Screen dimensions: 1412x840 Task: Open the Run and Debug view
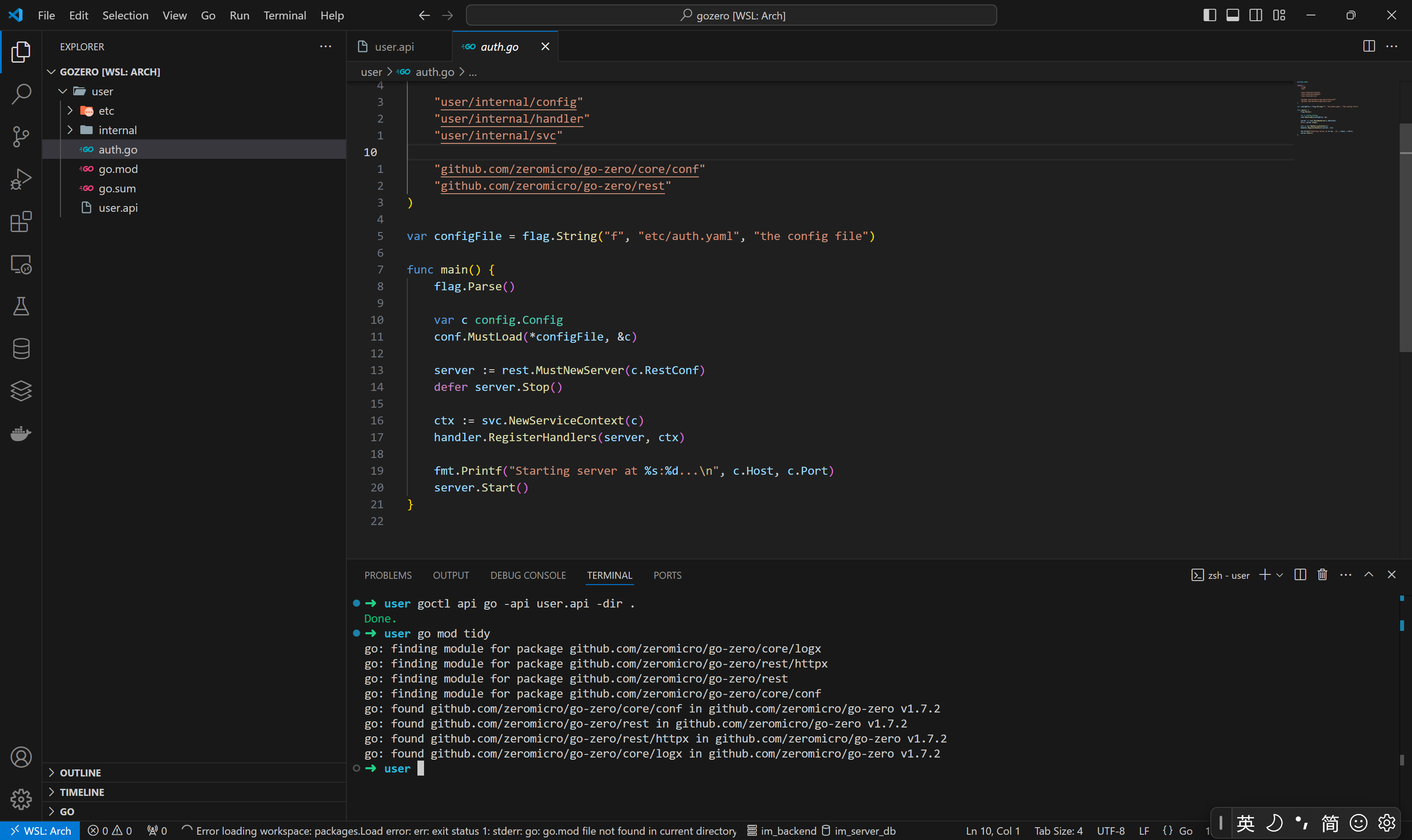(21, 179)
